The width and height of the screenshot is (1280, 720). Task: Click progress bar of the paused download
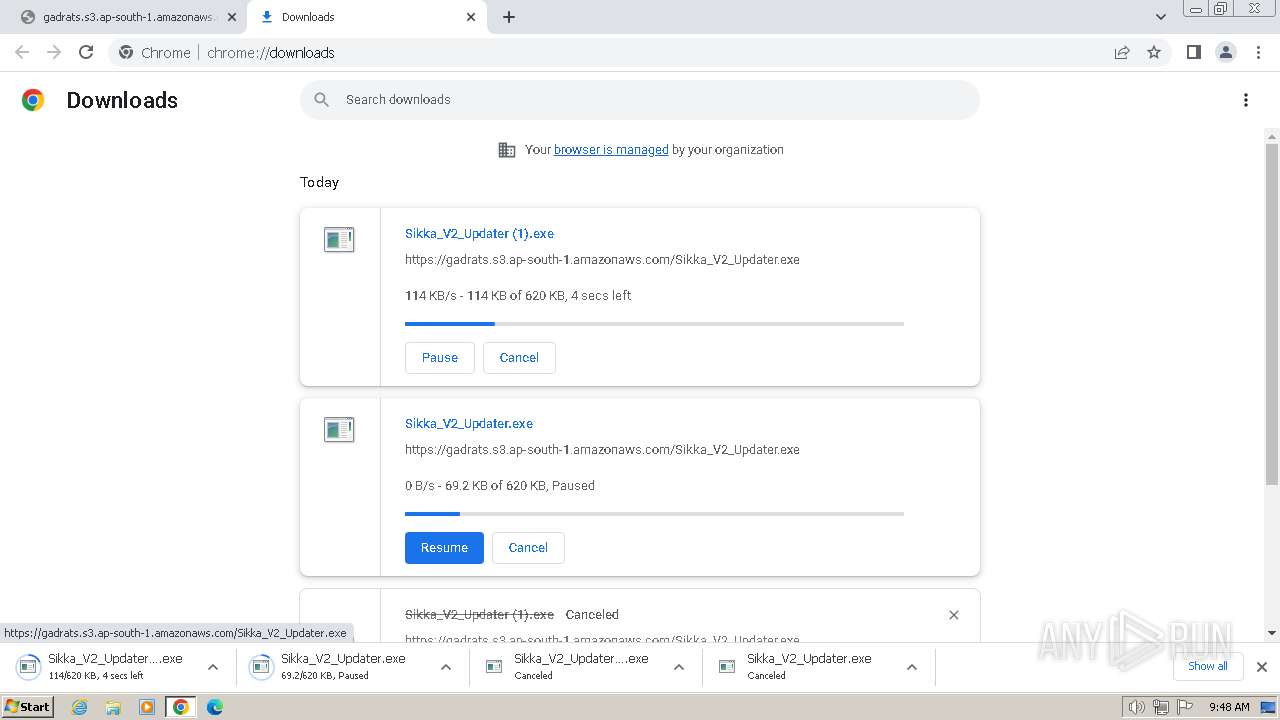[x=654, y=514]
